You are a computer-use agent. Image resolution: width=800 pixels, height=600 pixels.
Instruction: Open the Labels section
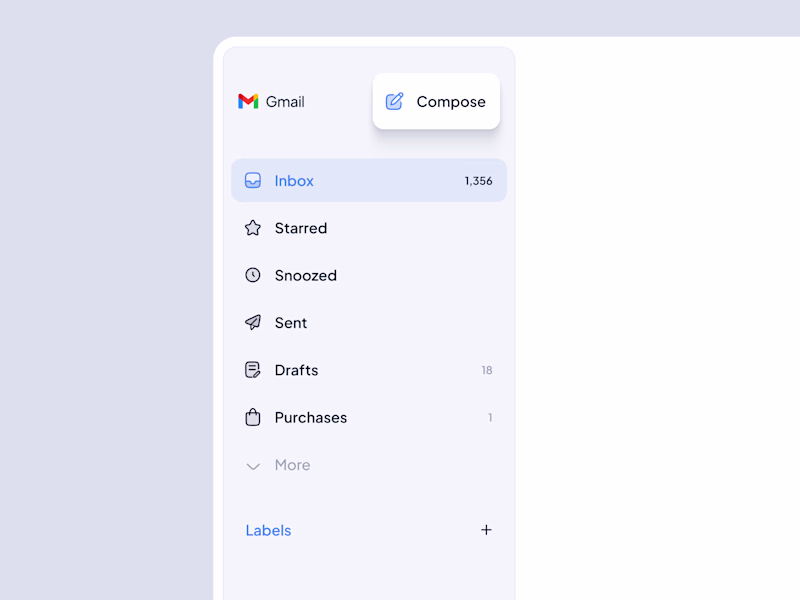(x=268, y=530)
